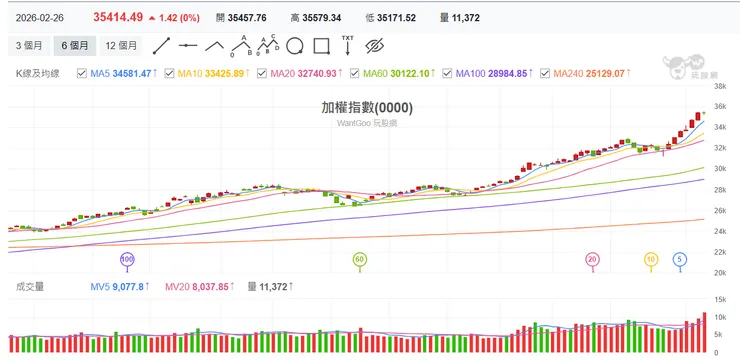Click the MA5 value 34581.47

pyautogui.click(x=132, y=74)
